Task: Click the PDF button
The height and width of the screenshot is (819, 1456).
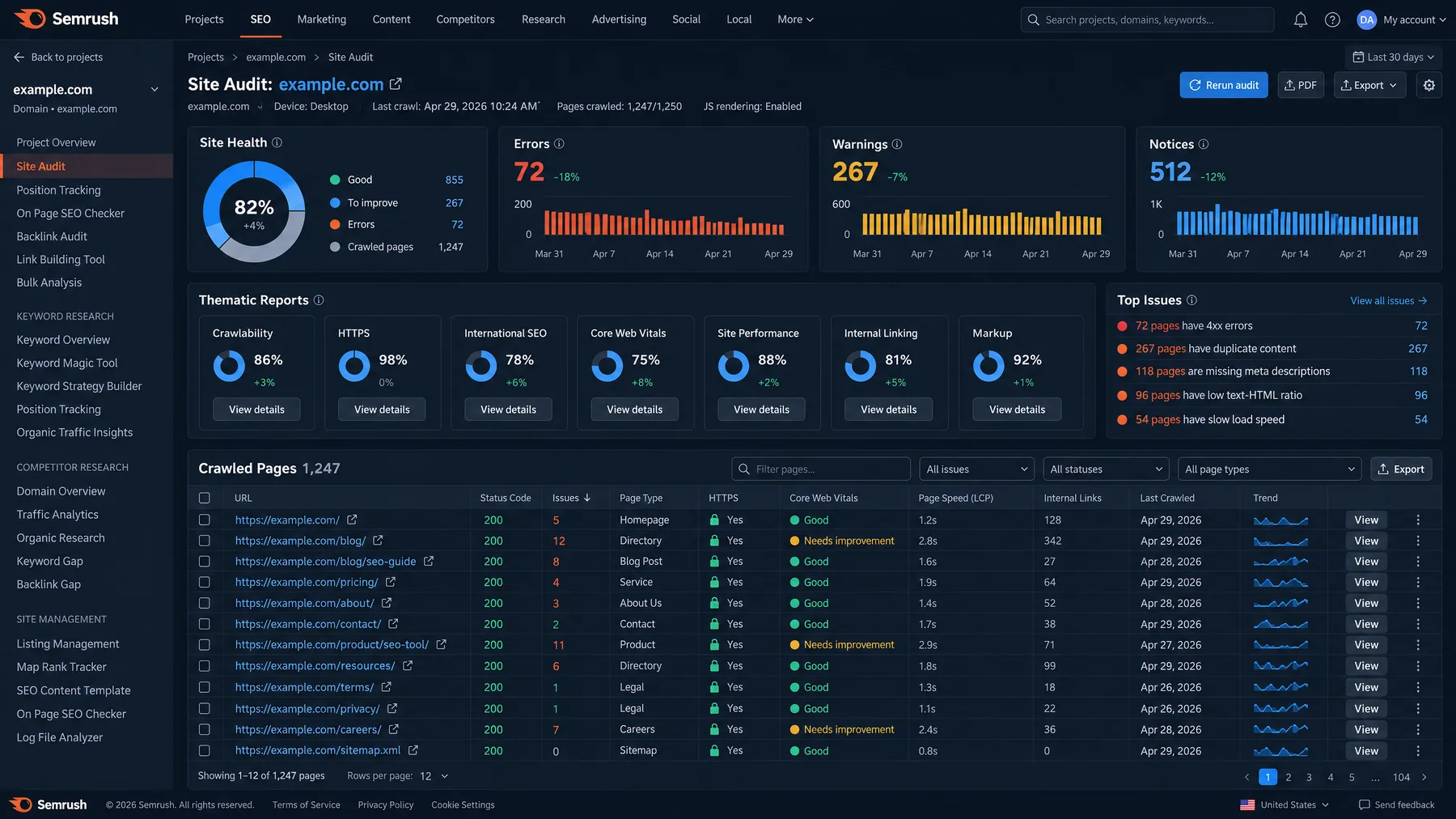Action: 1301,85
